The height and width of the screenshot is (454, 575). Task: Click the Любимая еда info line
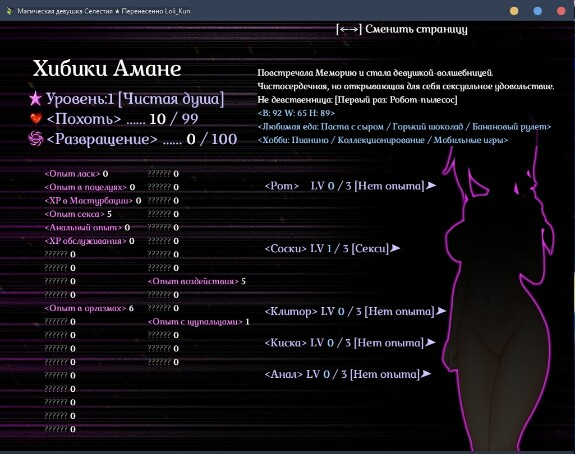tap(404, 127)
